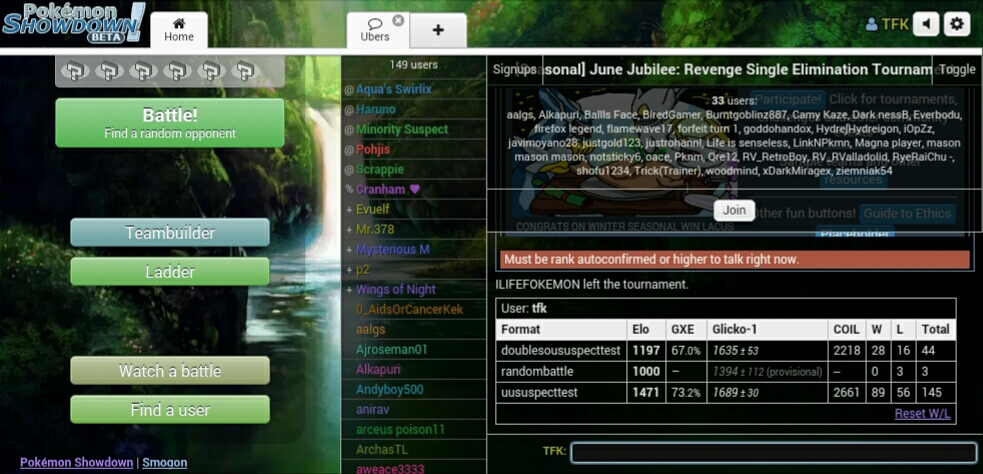Select user anirav in userlist
Viewport: 983px width, 474px height.
click(414, 409)
